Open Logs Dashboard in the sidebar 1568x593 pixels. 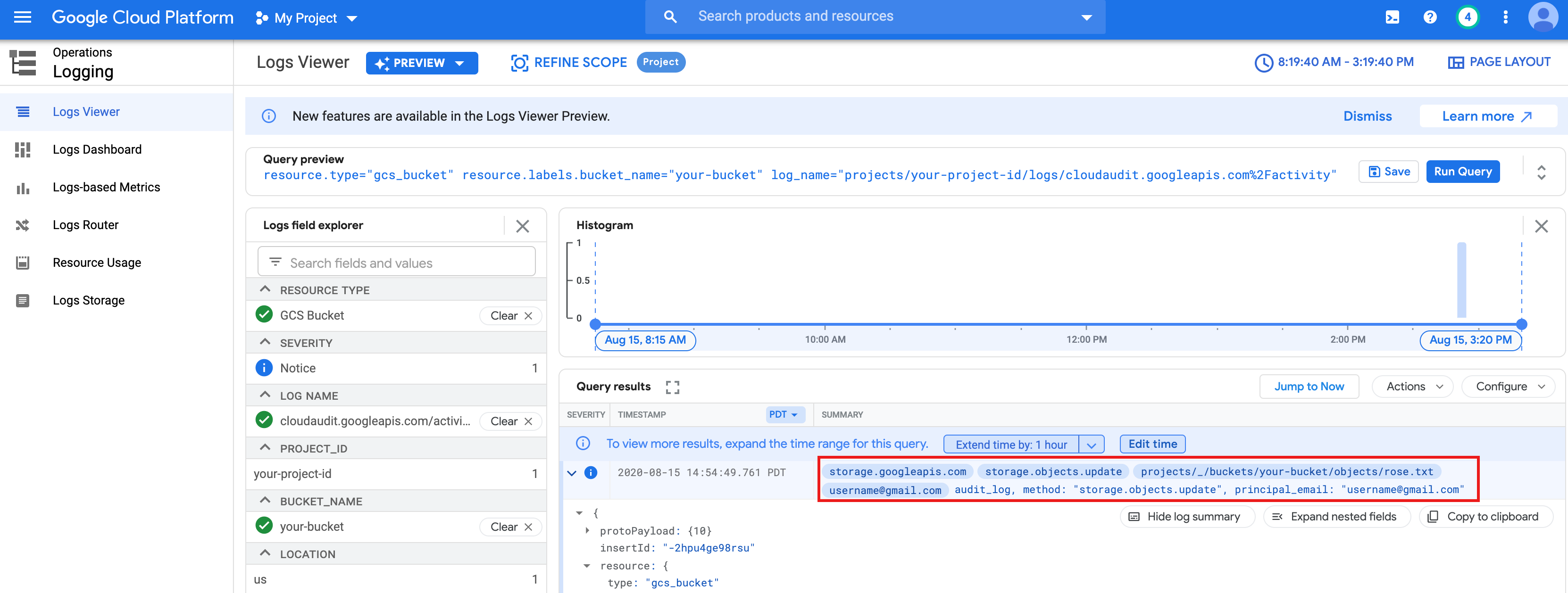click(x=97, y=149)
